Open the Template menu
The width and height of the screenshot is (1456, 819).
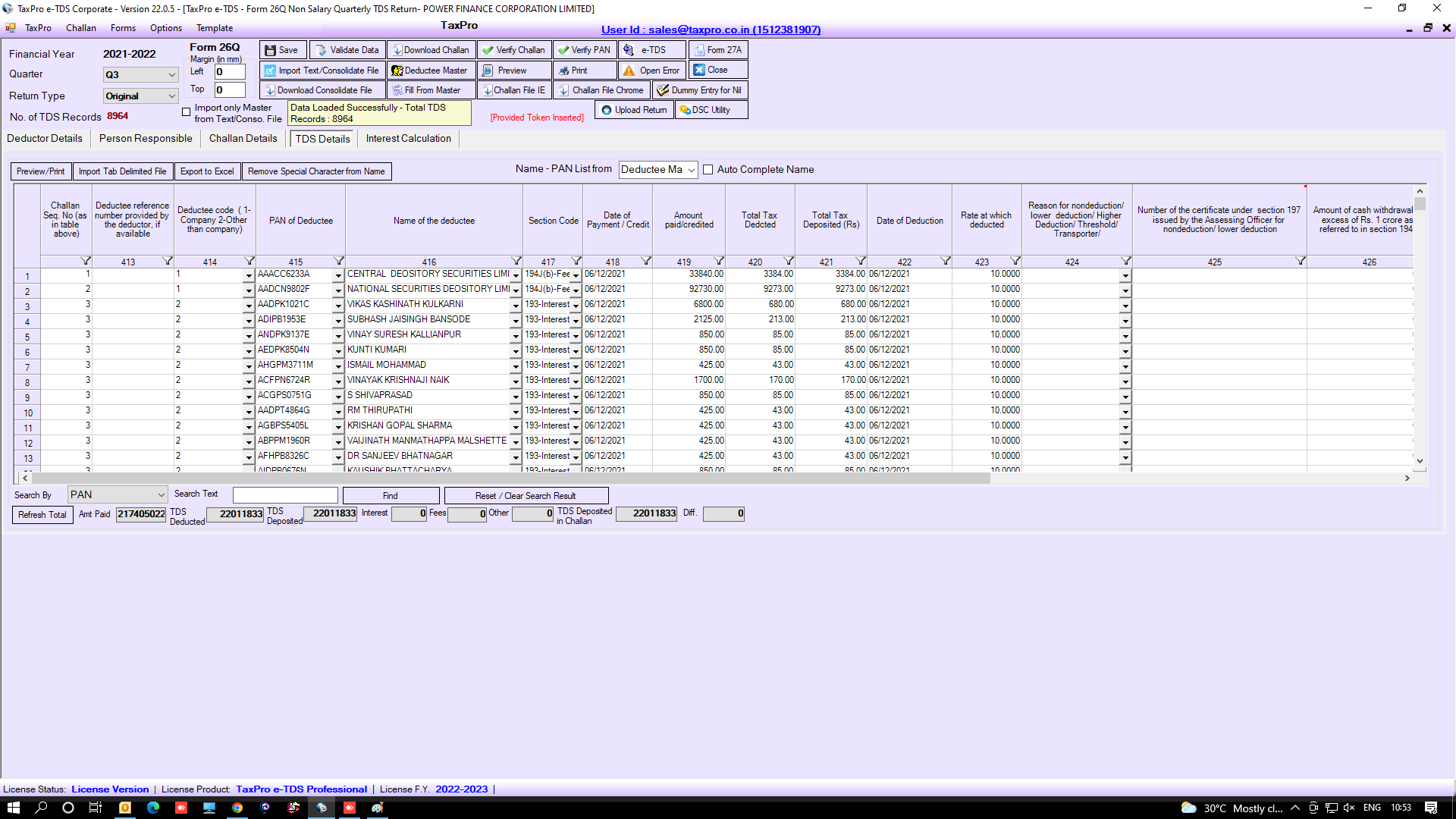(215, 28)
